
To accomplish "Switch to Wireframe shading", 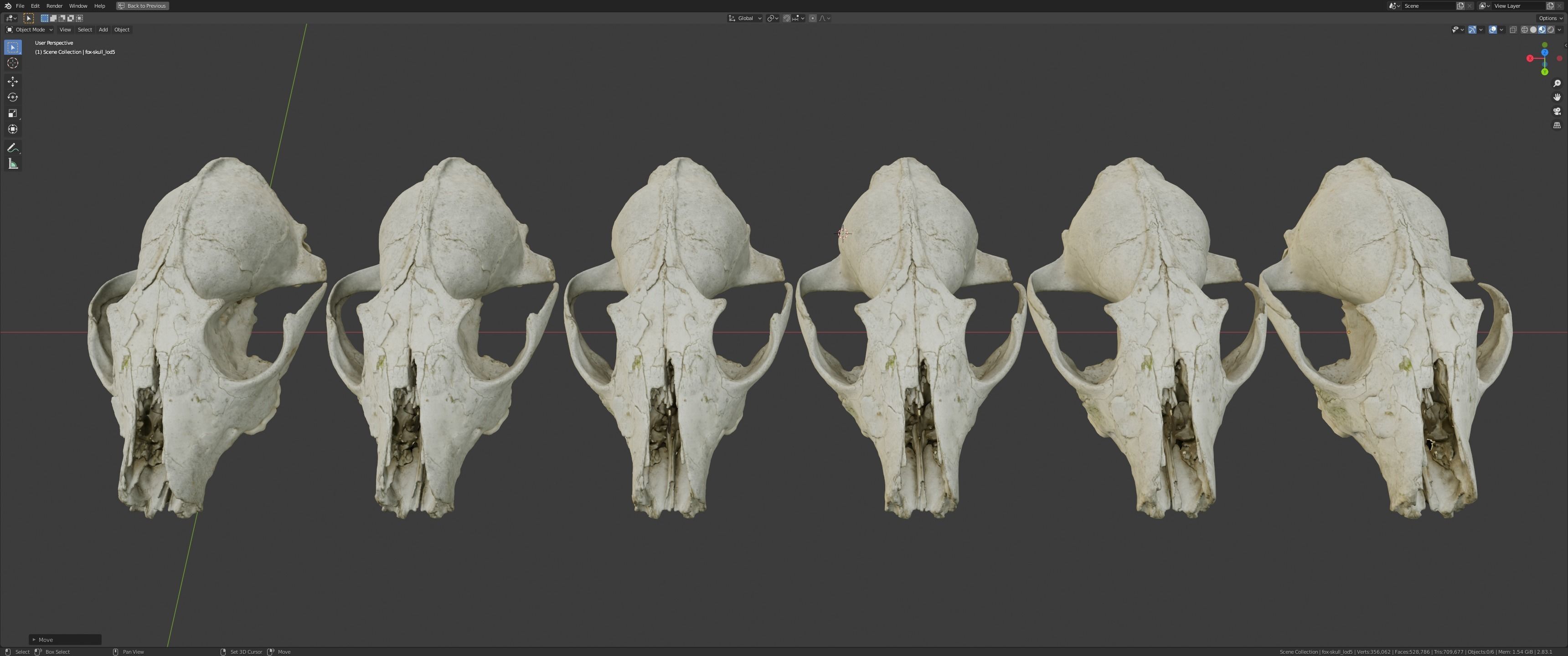I will click(1524, 29).
